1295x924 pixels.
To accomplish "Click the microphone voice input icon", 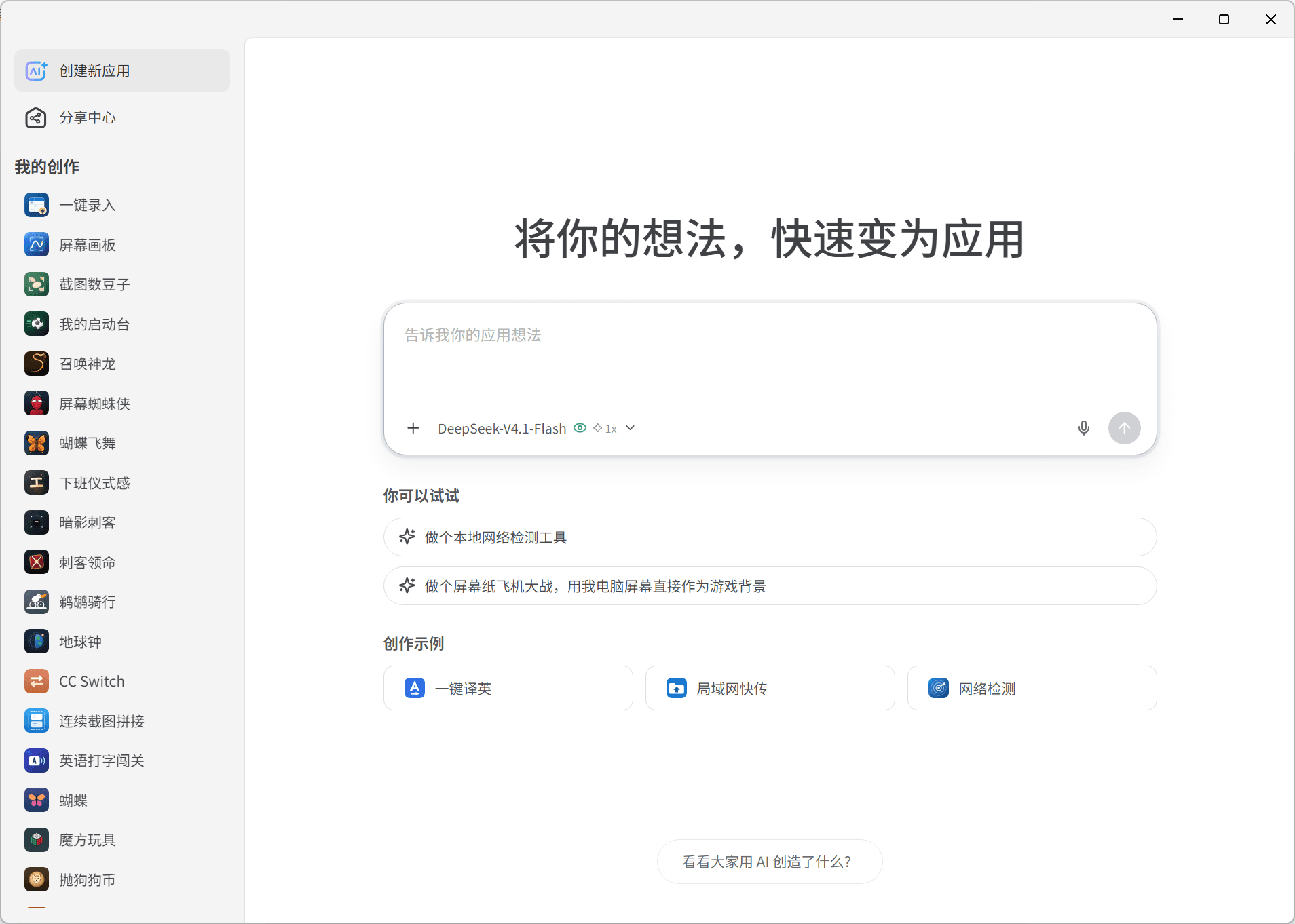I will coord(1084,428).
